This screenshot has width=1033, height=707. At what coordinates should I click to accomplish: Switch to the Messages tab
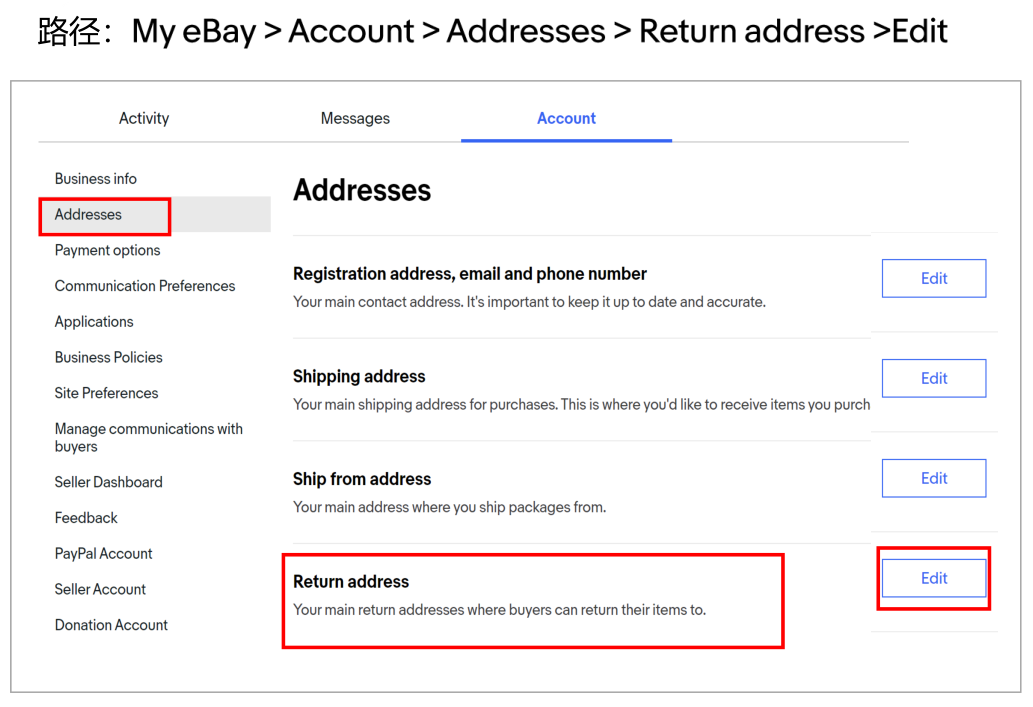coord(355,118)
